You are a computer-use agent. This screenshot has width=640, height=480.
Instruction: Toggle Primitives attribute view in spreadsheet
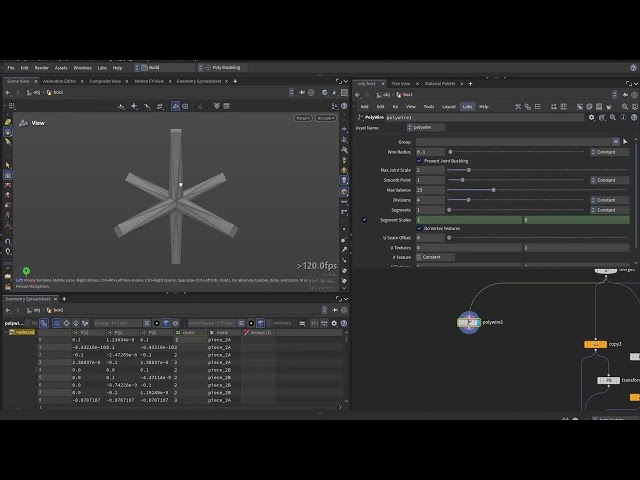coord(76,323)
